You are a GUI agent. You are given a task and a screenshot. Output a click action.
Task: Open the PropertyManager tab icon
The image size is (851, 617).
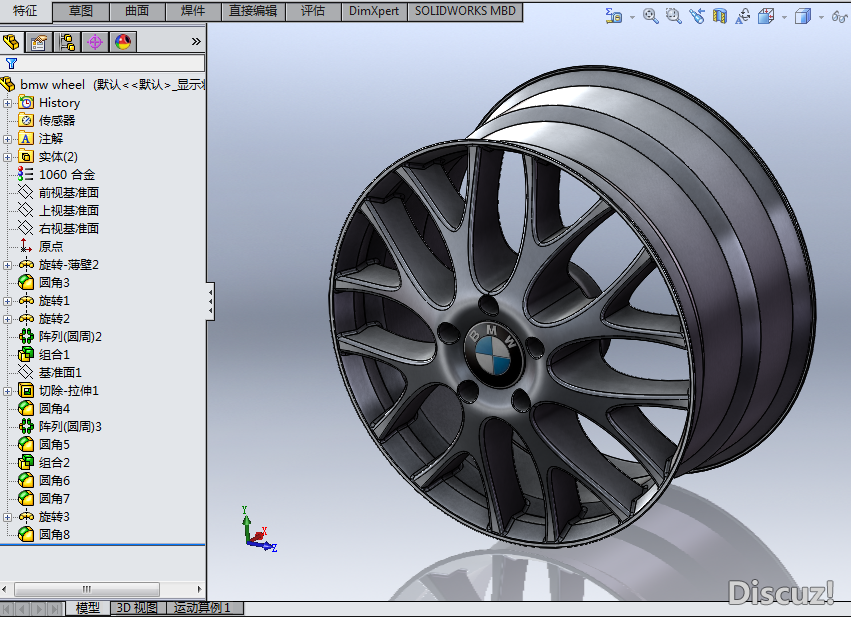coord(39,42)
